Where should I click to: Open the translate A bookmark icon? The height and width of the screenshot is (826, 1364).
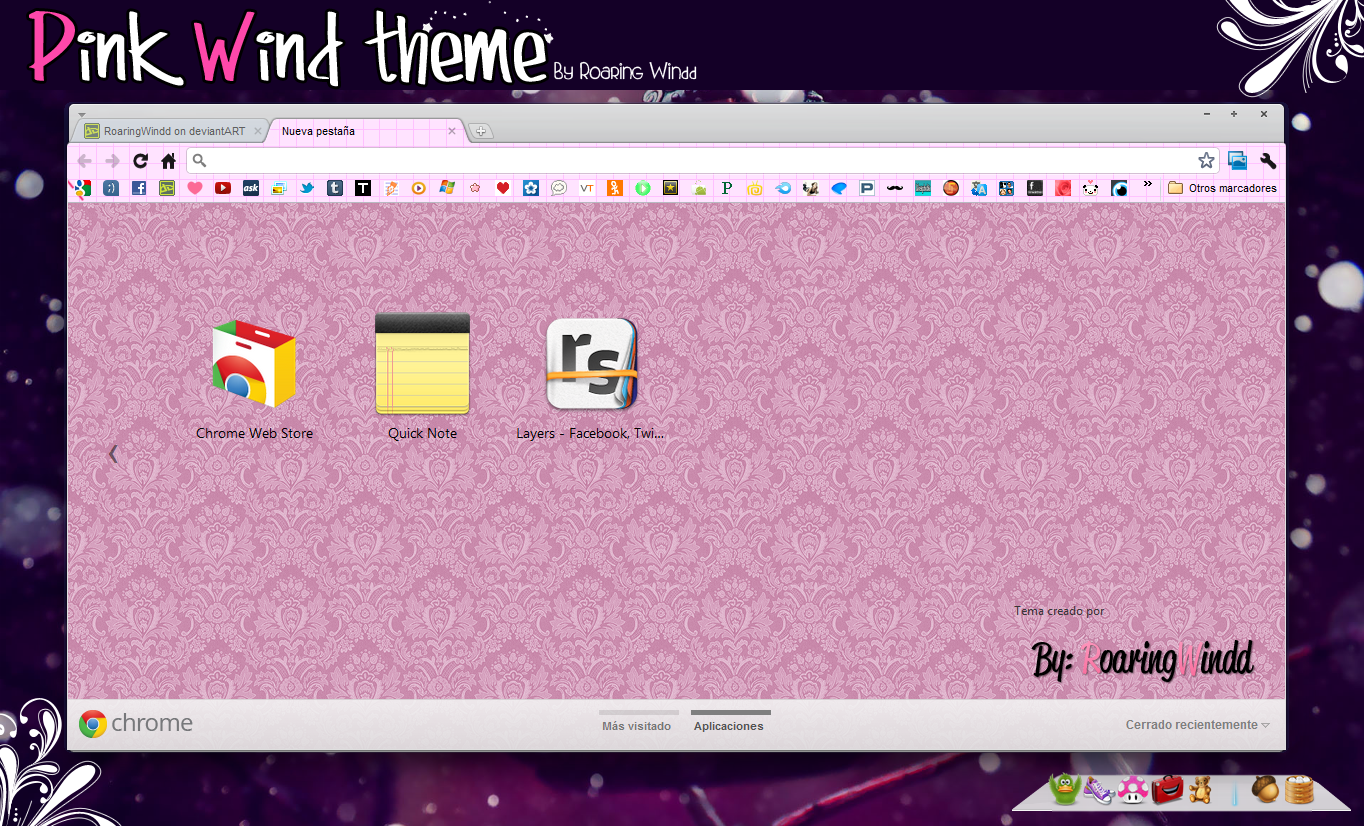click(979, 187)
